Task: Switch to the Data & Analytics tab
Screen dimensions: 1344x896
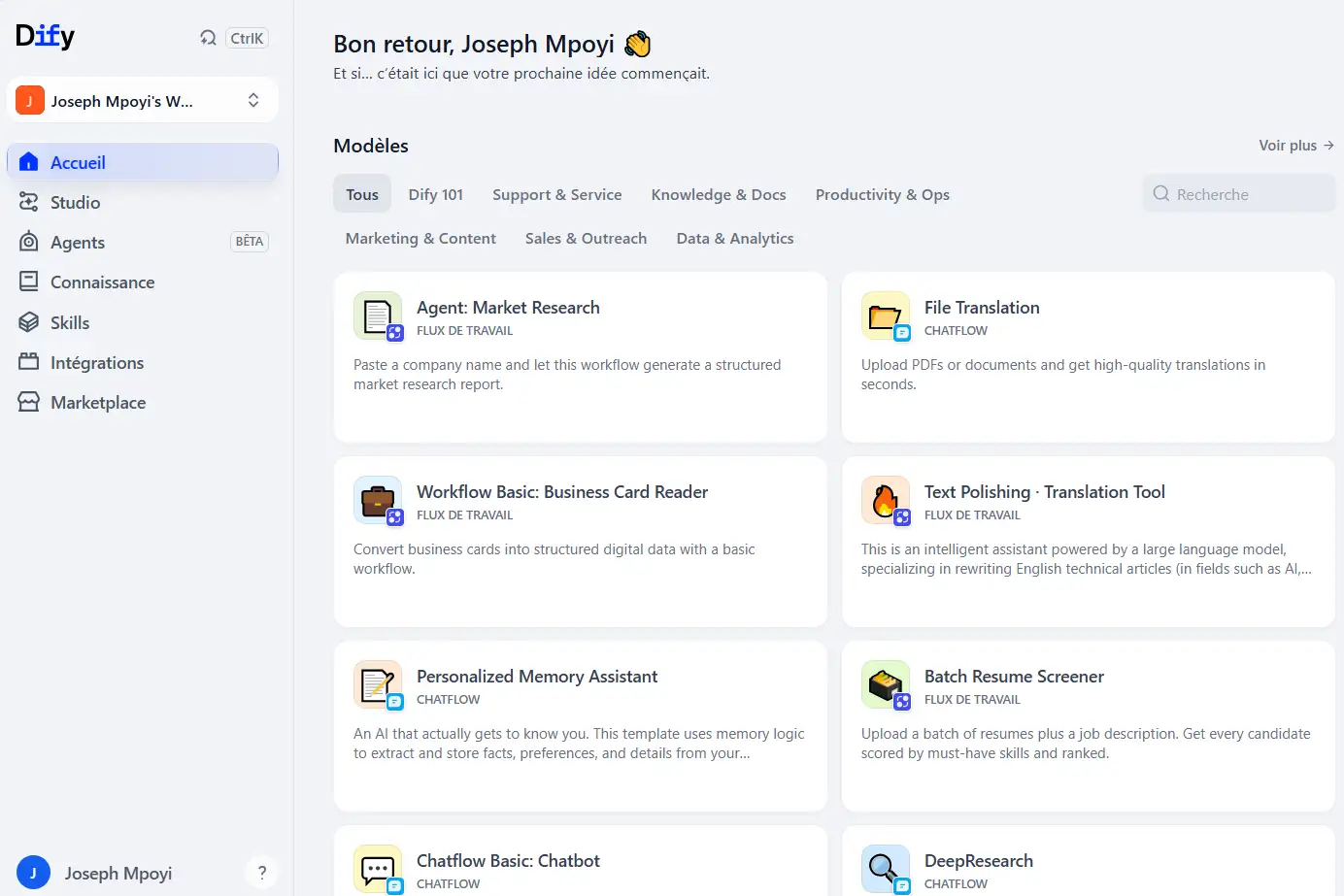Action: (735, 238)
